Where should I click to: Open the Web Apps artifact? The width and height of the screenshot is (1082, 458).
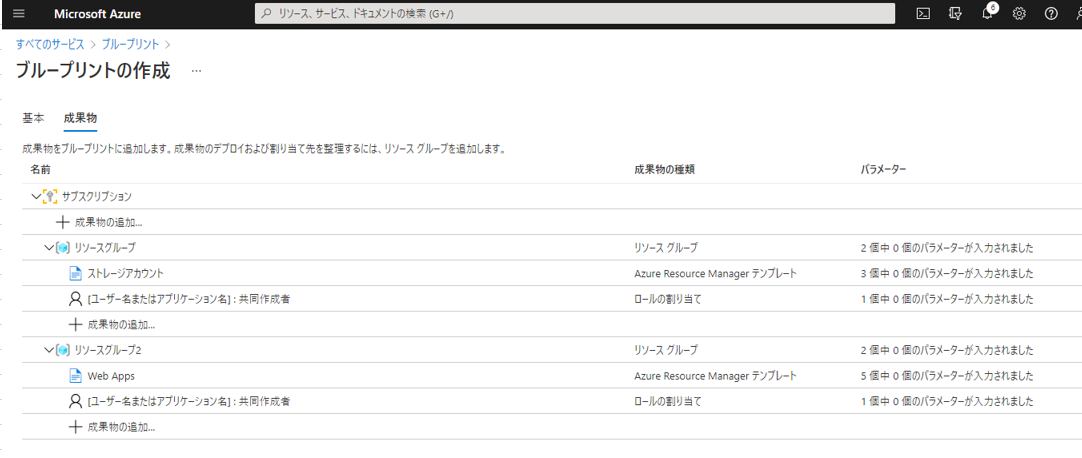[111, 376]
